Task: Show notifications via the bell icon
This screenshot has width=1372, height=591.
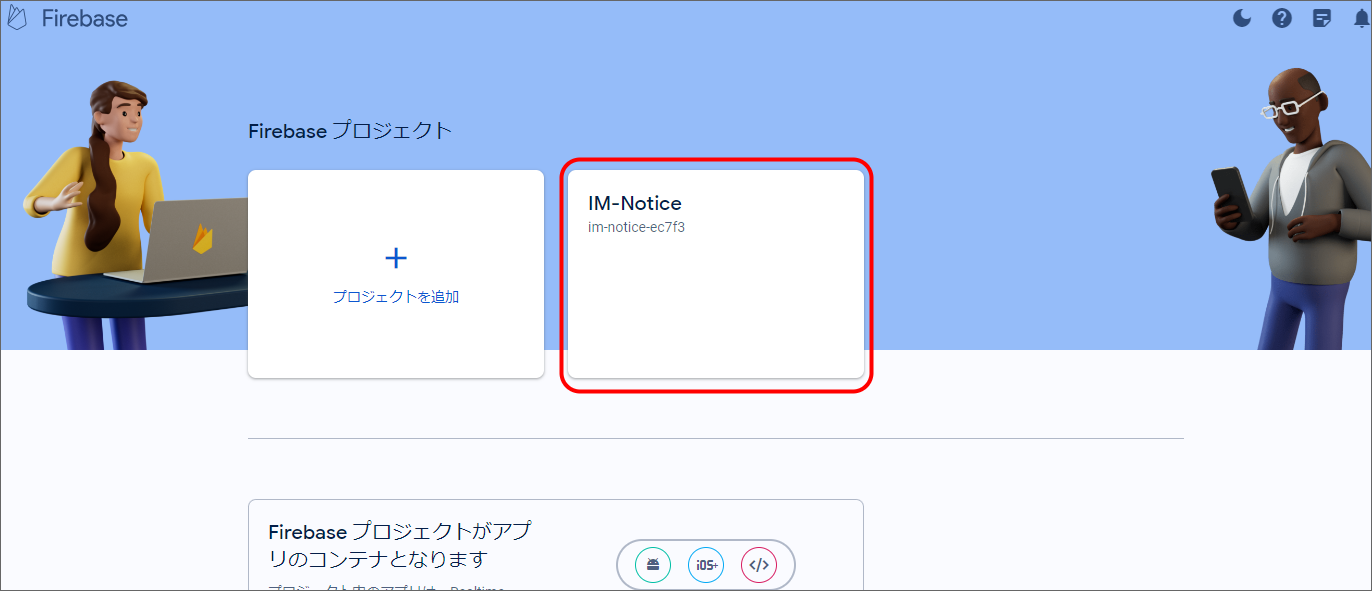Action: (1362, 18)
